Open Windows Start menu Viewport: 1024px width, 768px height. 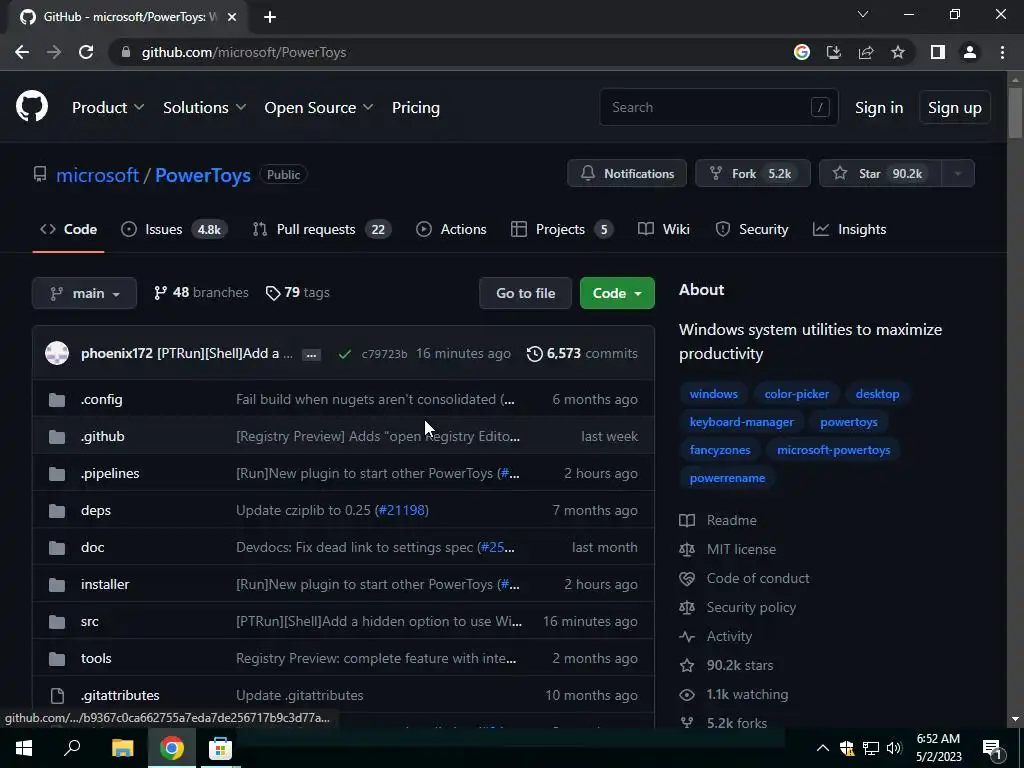24,748
